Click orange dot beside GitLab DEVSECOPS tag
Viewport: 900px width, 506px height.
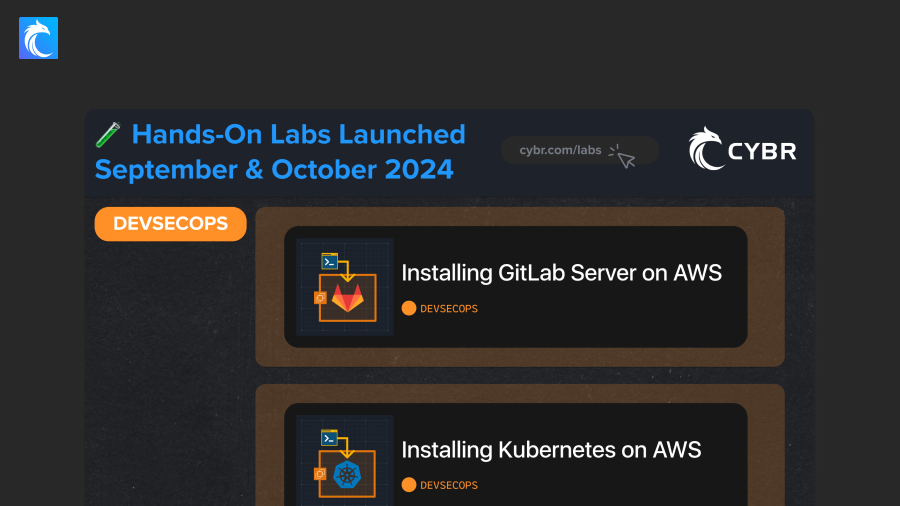409,308
